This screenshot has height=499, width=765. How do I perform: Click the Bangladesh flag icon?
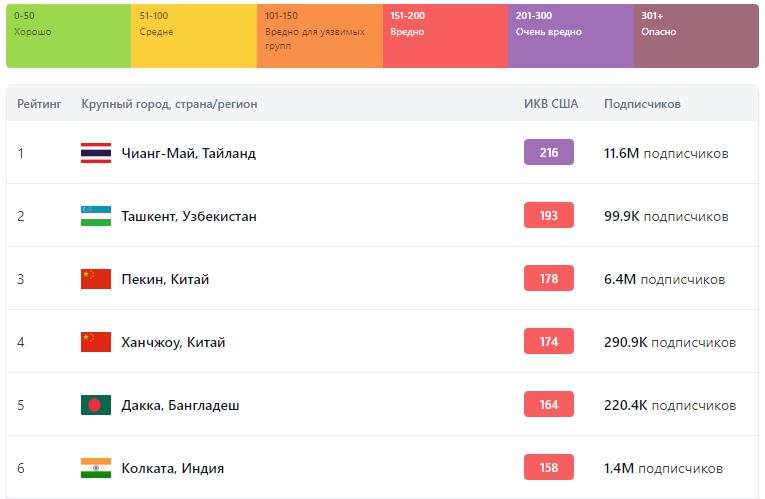coord(96,405)
